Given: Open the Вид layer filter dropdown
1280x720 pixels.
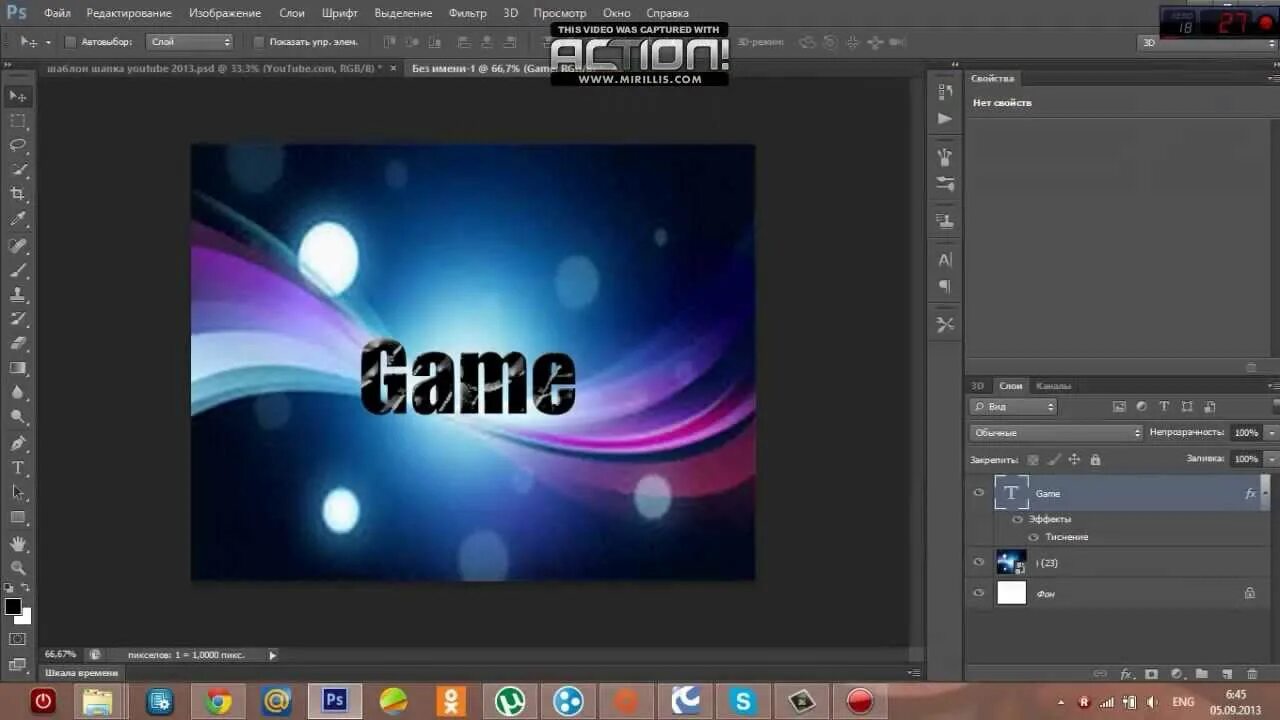Looking at the screenshot, I should point(1013,407).
